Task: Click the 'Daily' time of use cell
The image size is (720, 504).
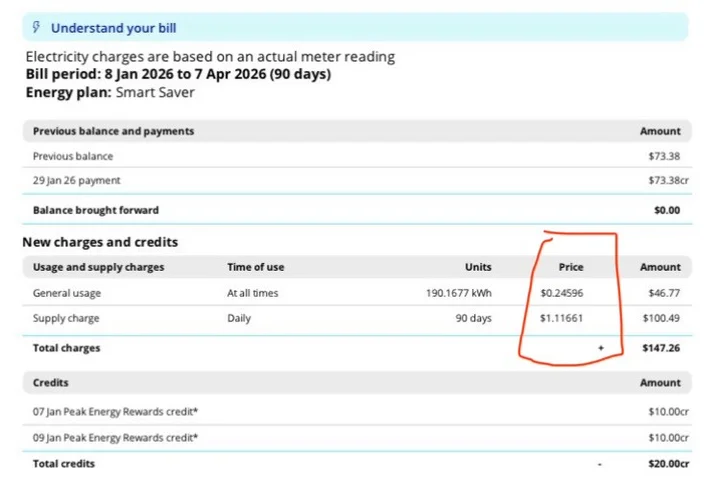Action: tap(239, 318)
